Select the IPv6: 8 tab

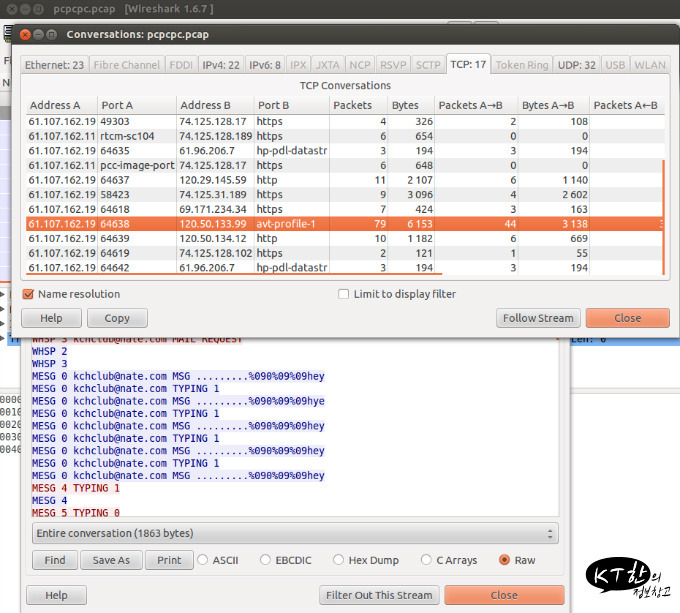(x=265, y=65)
